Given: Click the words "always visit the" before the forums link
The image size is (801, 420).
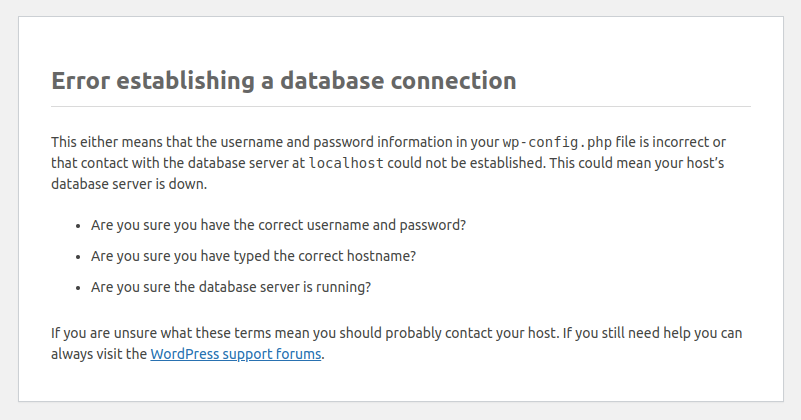Looking at the screenshot, I should point(98,354).
